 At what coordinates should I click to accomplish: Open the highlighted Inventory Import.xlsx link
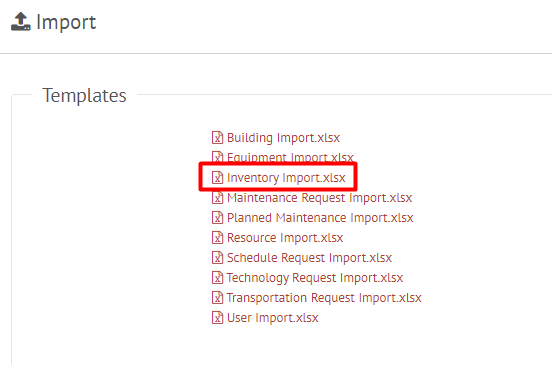286,178
